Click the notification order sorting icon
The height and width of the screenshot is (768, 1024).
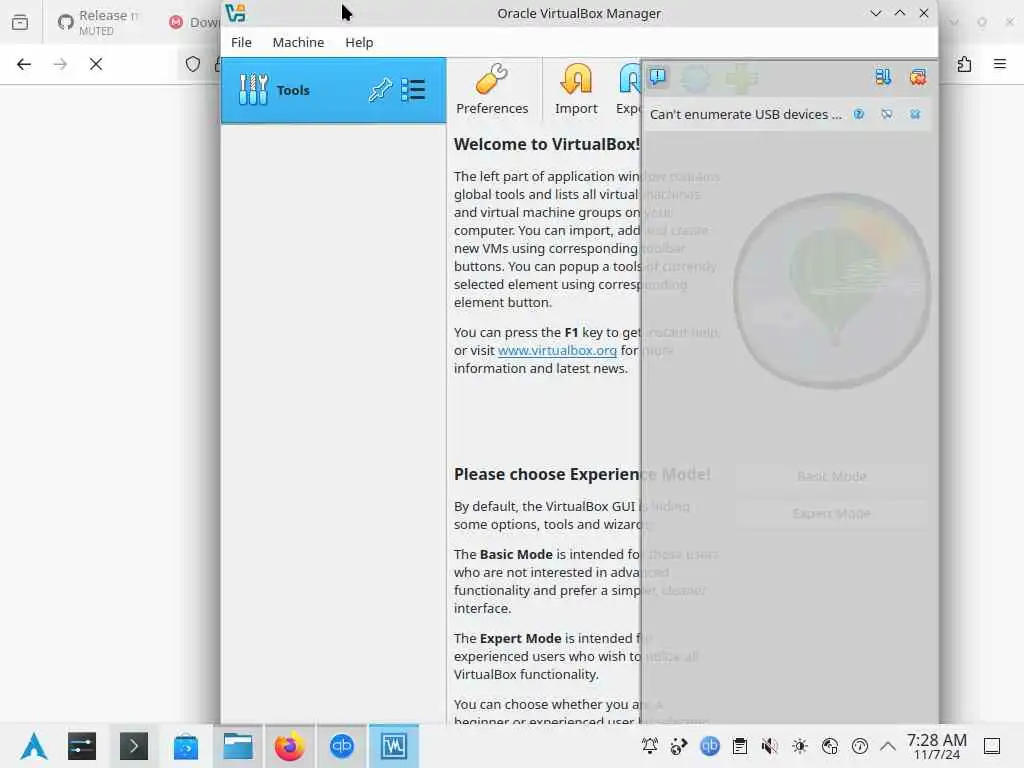point(883,78)
